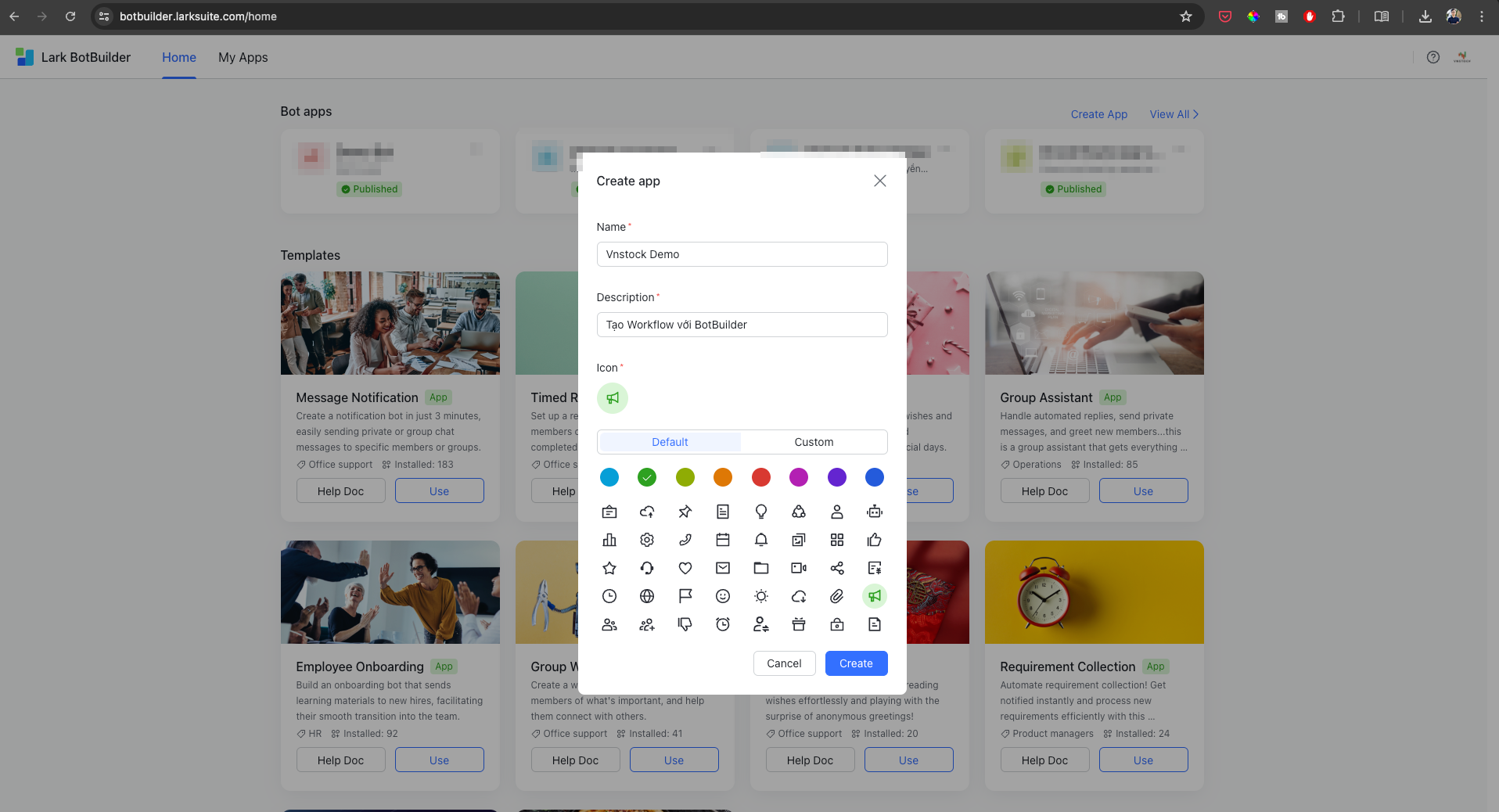Choose the red icon background color
The height and width of the screenshot is (812, 1499).
760,477
